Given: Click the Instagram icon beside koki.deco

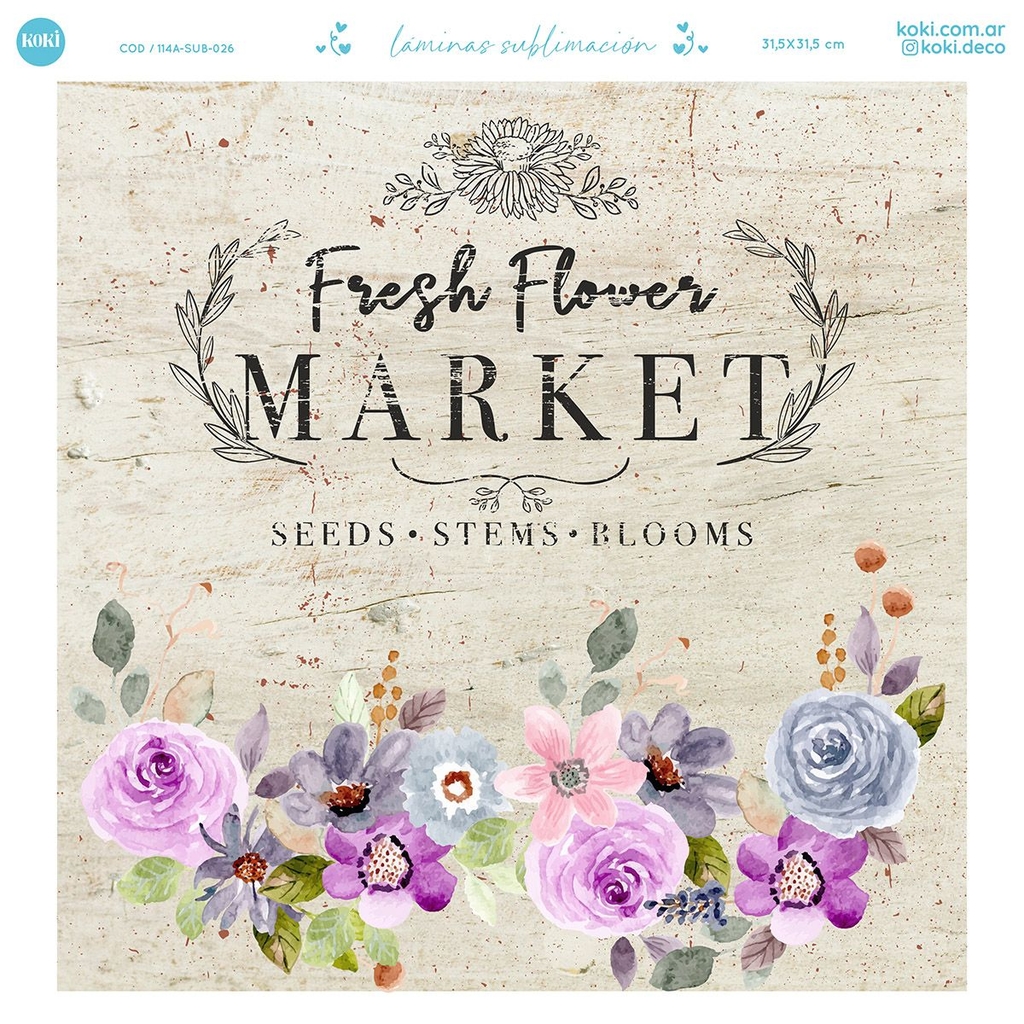Looking at the screenshot, I should (910, 48).
